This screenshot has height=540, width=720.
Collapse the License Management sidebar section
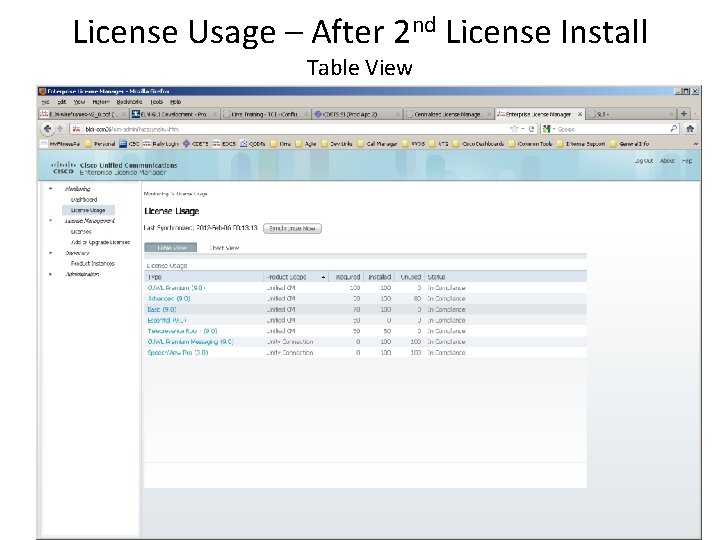tap(51, 221)
